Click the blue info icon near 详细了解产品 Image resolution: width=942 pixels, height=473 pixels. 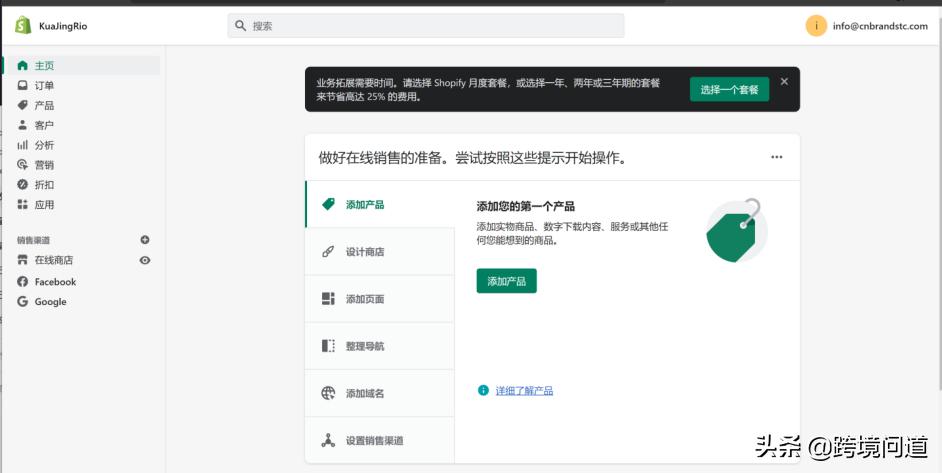[x=483, y=391]
